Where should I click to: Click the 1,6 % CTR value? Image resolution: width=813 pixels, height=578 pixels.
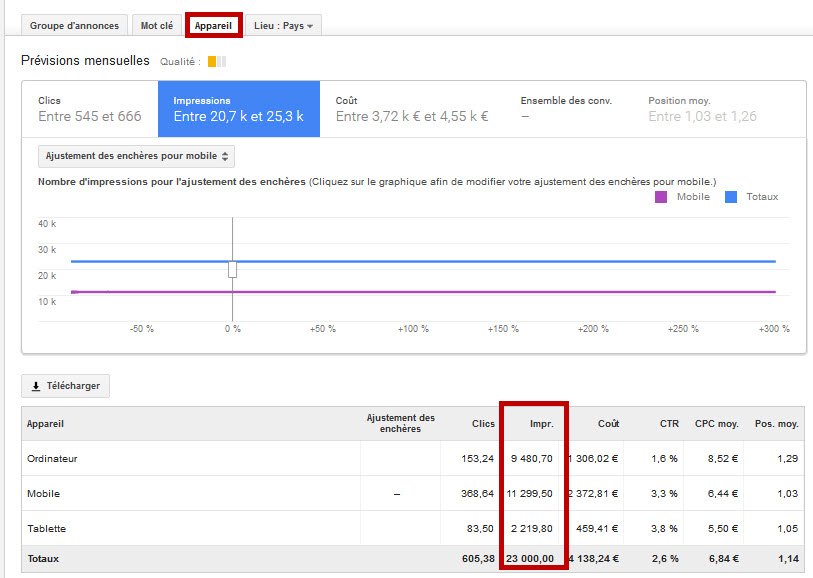point(664,458)
